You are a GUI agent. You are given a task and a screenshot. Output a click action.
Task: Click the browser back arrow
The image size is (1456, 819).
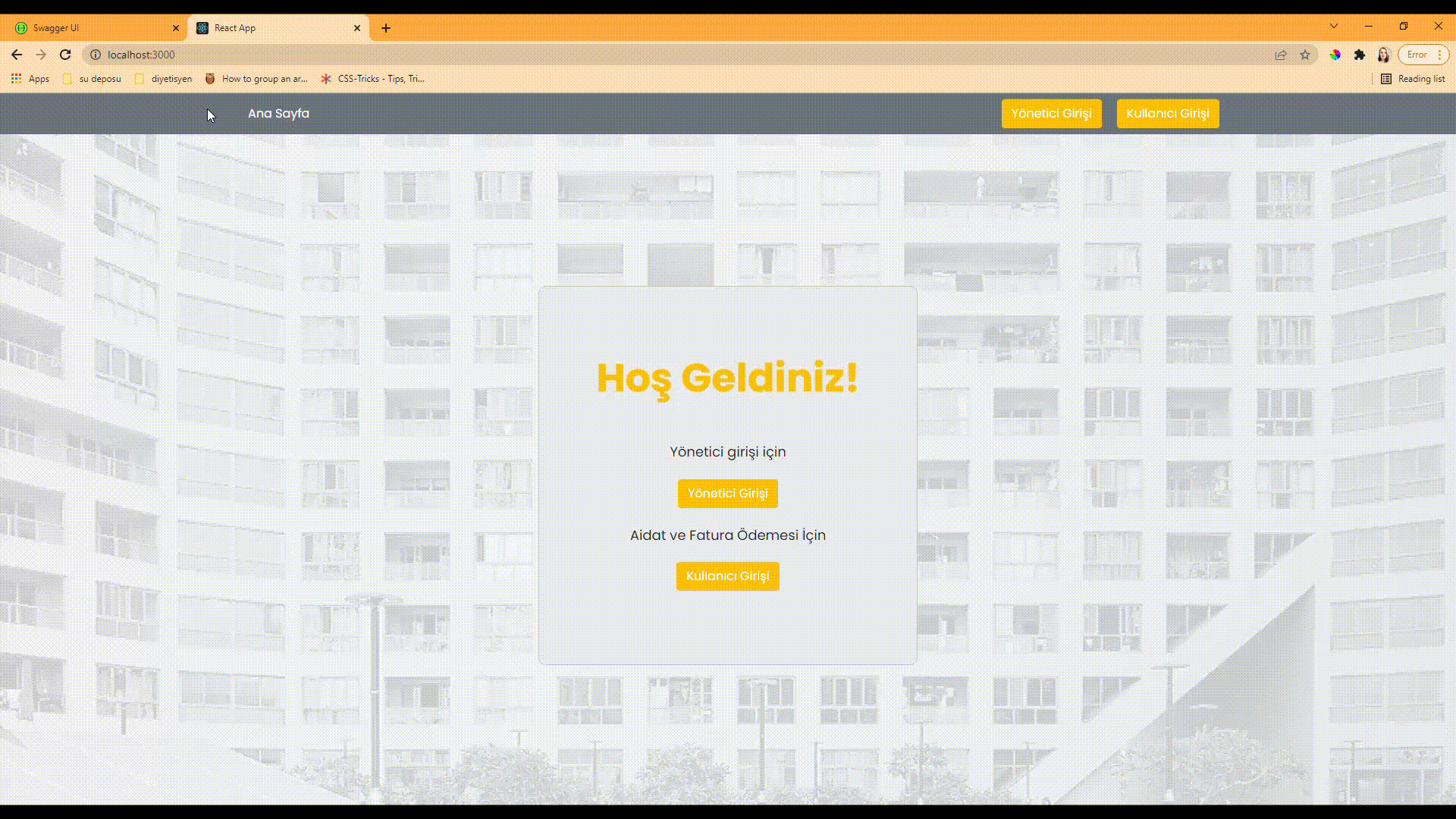(x=17, y=55)
